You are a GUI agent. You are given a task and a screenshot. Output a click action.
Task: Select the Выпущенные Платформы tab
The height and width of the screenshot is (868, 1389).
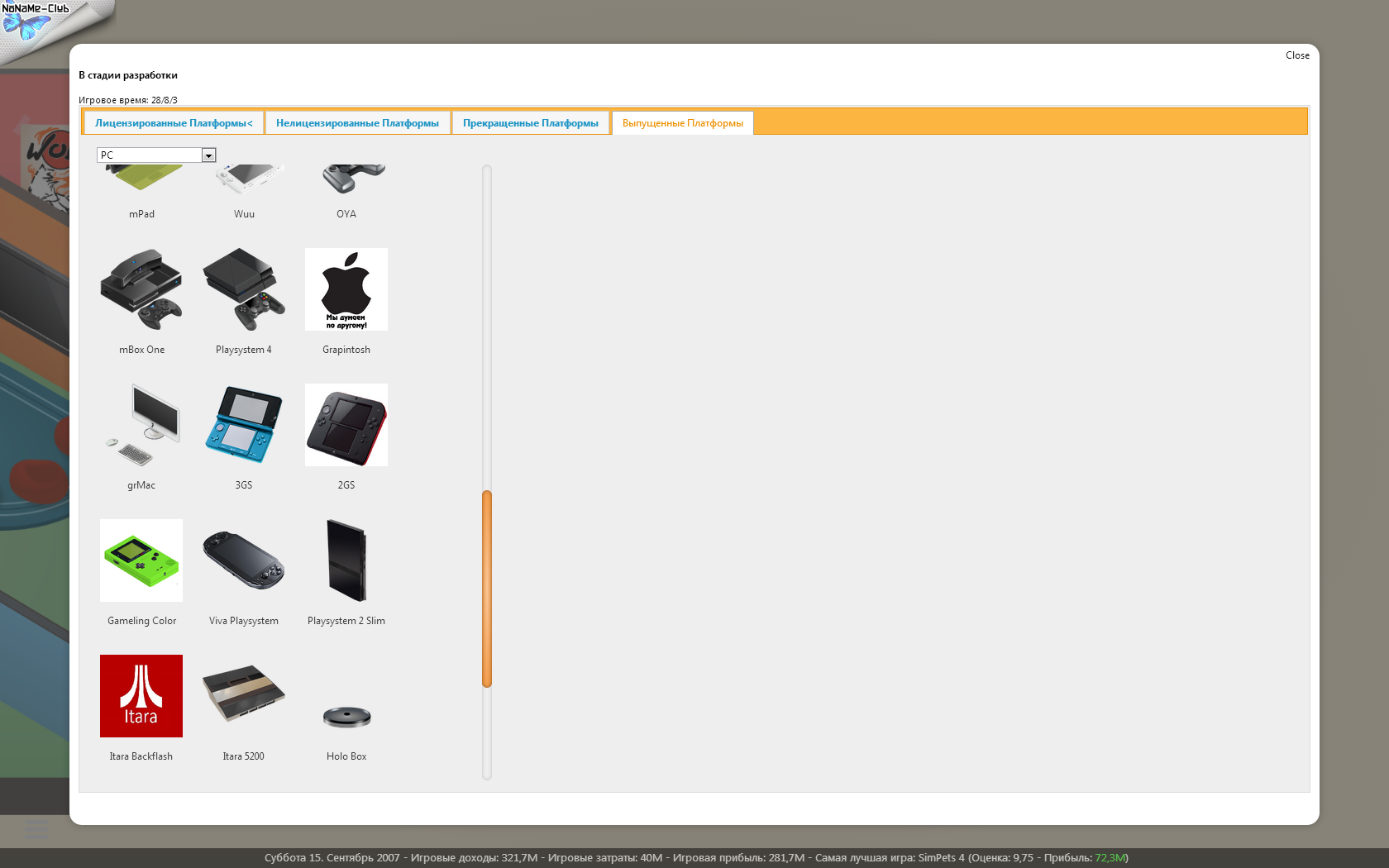coord(682,123)
